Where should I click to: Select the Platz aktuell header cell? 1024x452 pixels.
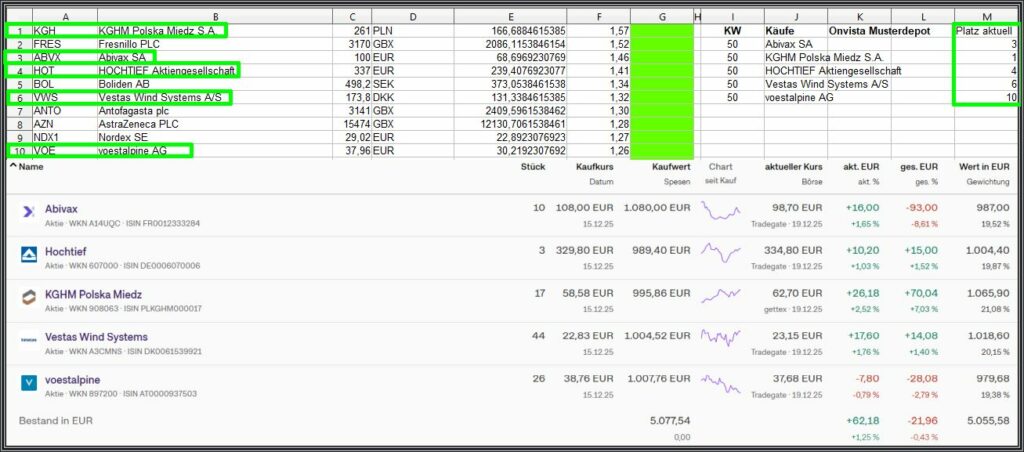[x=986, y=31]
